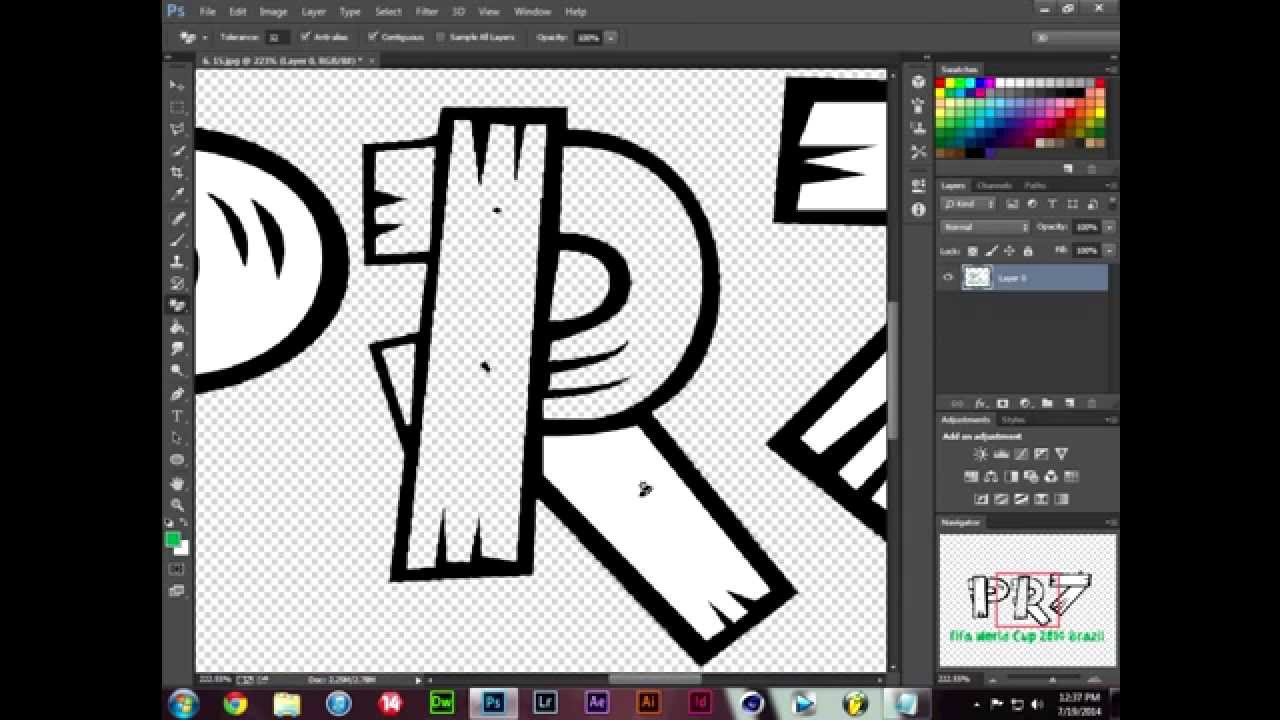
Task: Click the Vibrance adjustment icon
Action: click(x=1062, y=455)
